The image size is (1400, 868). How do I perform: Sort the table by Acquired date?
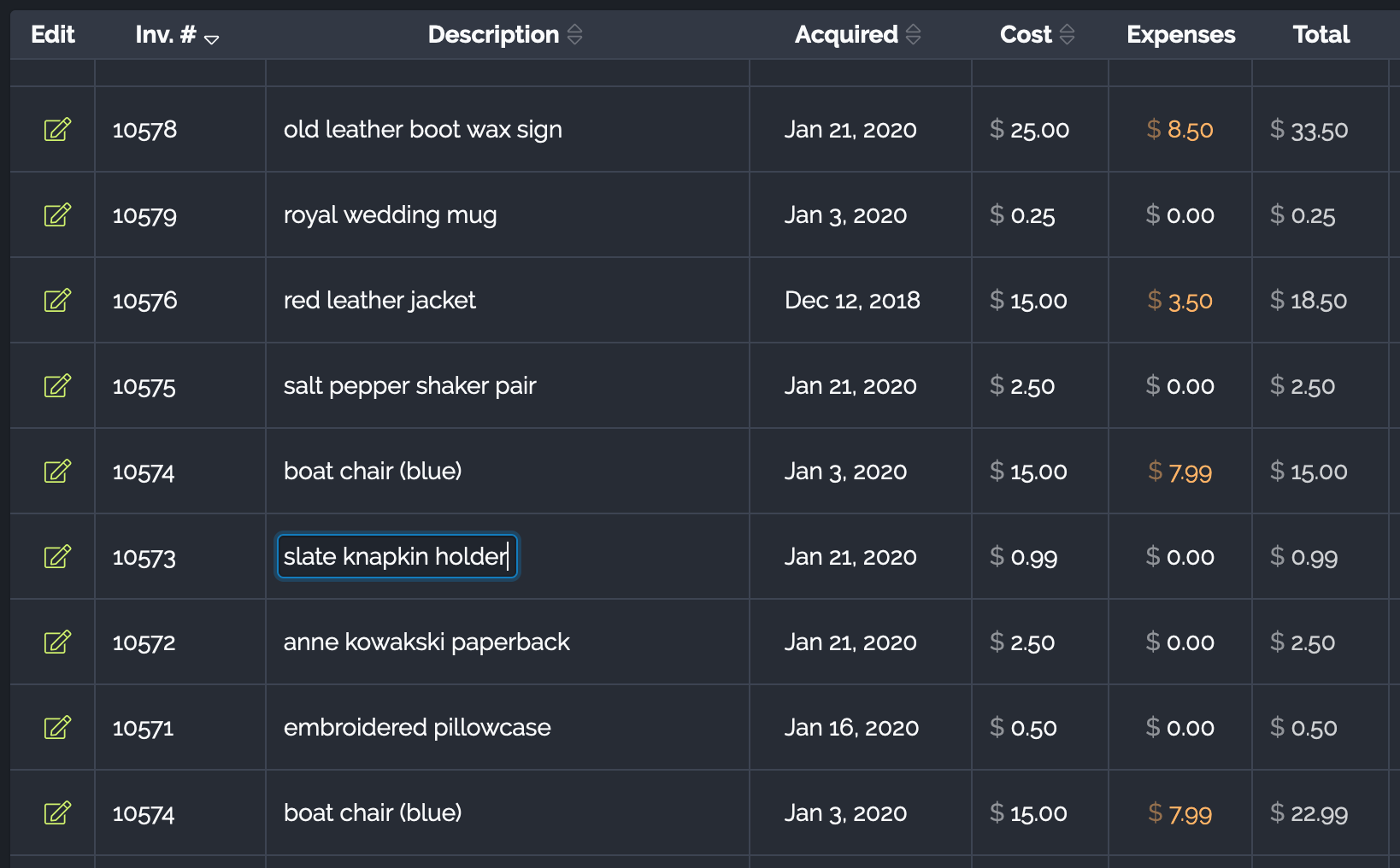(x=914, y=35)
